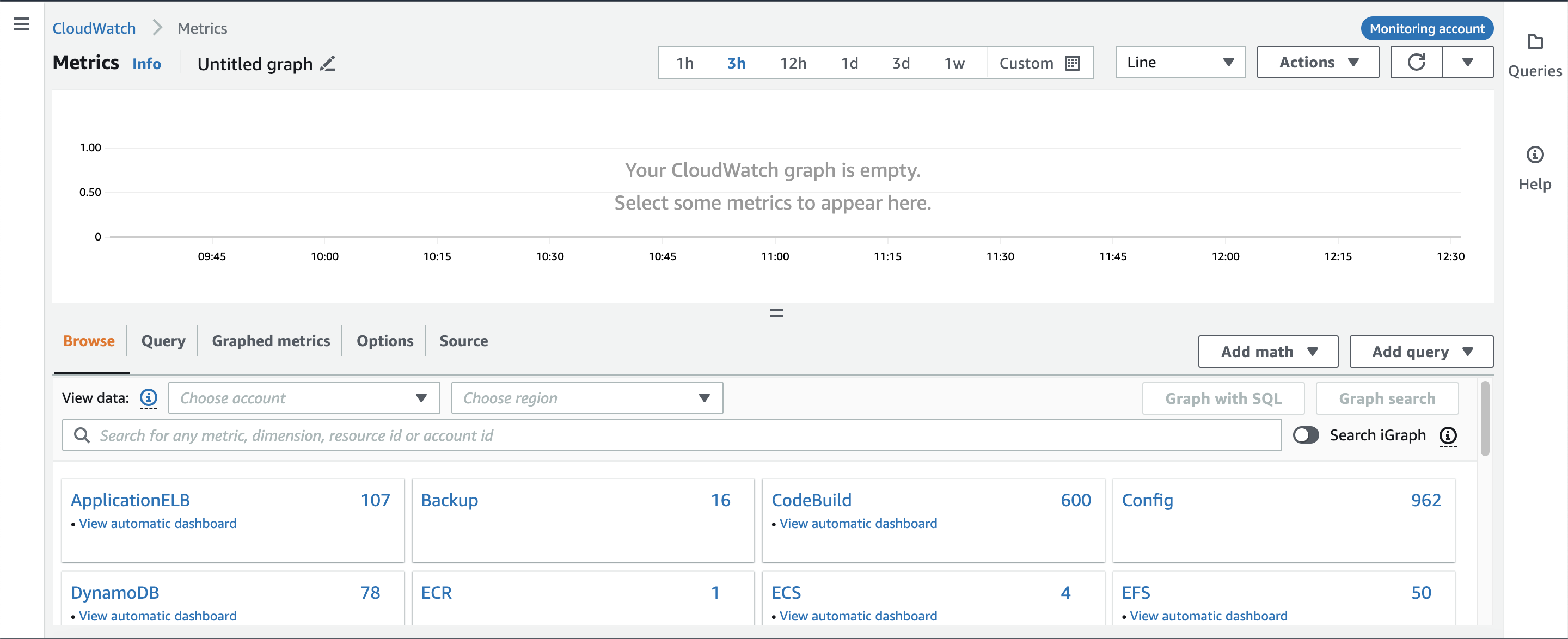The height and width of the screenshot is (639, 1568).
Task: Click the panel resize handle icon
Action: click(776, 314)
